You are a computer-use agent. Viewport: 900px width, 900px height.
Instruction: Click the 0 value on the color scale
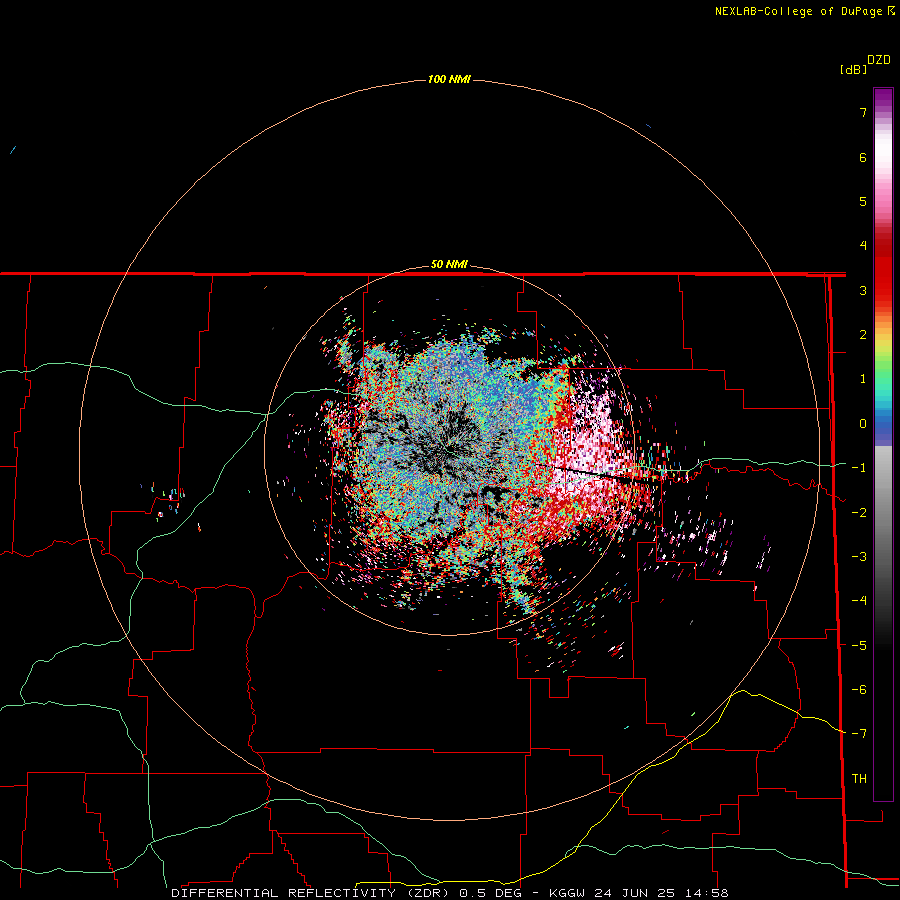863,424
